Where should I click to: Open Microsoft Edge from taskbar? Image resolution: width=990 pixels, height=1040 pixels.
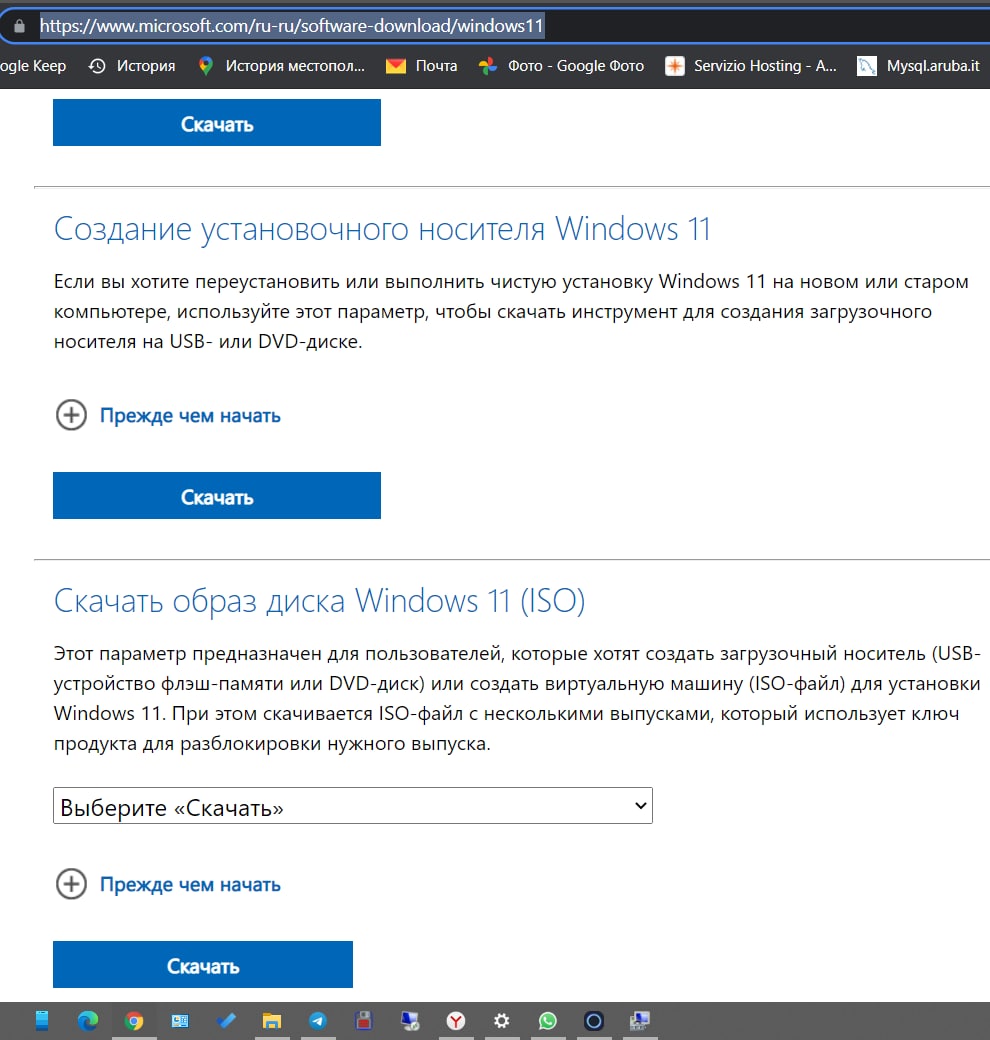(88, 1021)
